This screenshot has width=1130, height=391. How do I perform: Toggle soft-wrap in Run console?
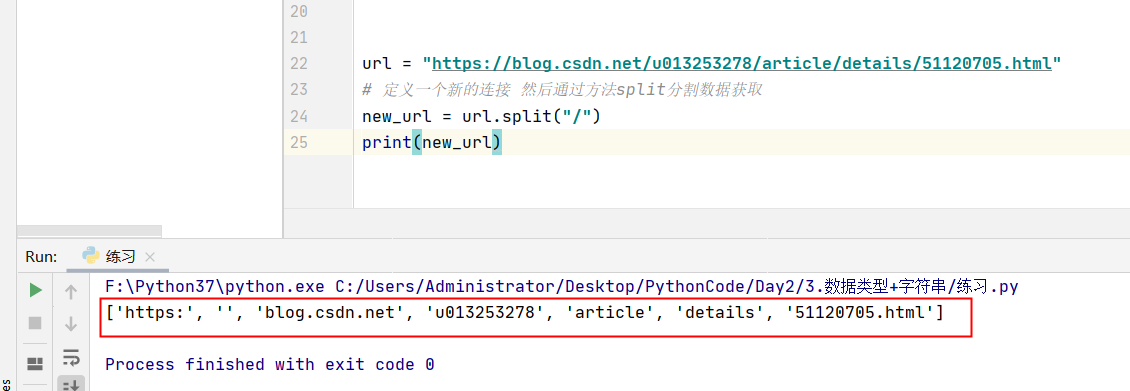coord(71,356)
